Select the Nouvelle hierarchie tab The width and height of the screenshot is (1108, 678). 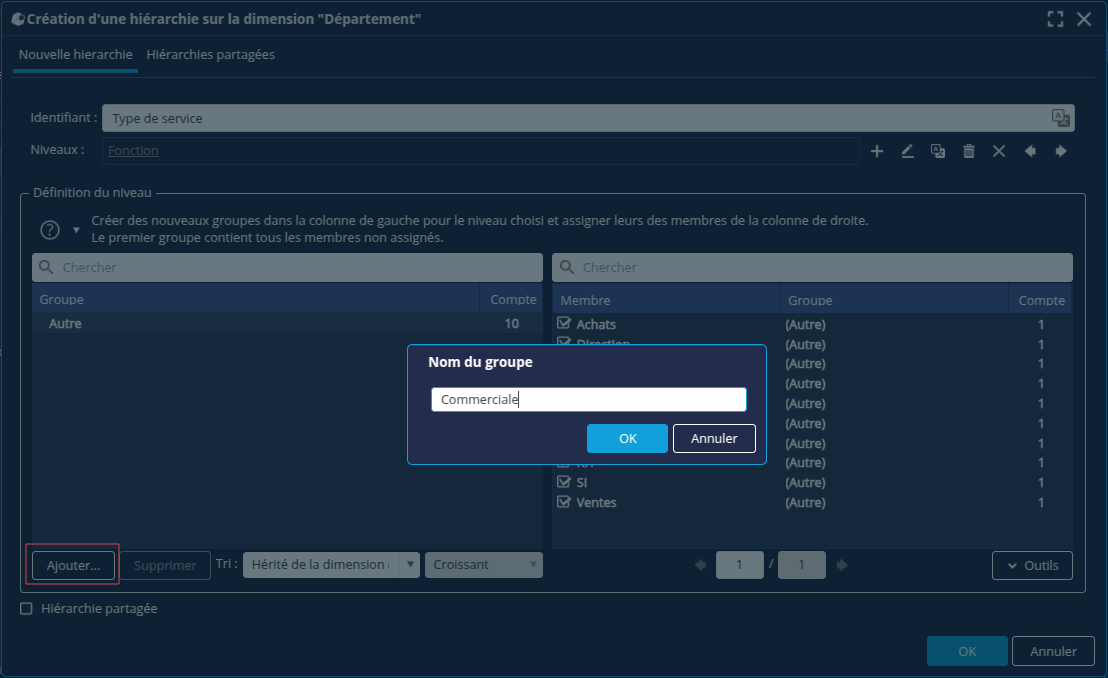(76, 55)
